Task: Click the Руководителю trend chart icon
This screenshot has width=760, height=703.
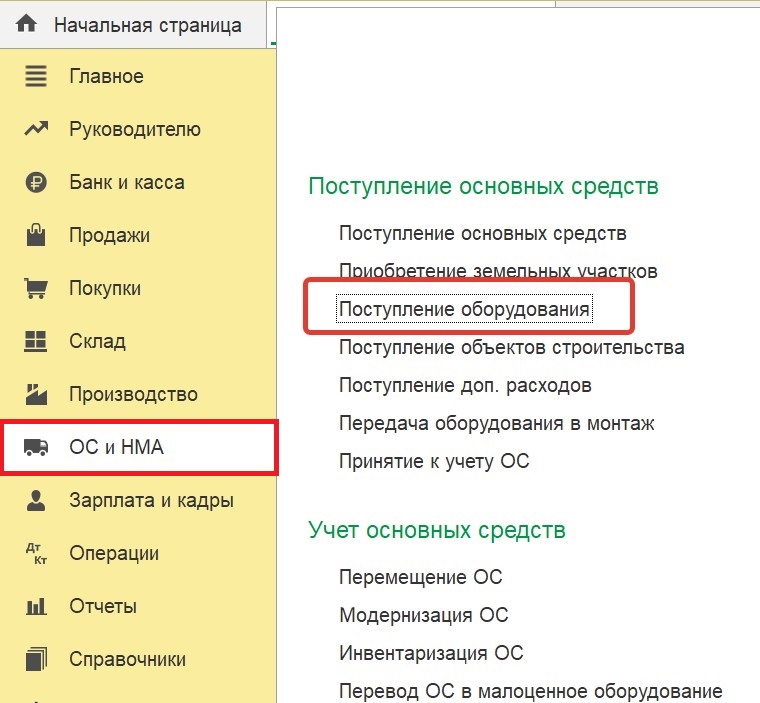Action: click(x=36, y=128)
